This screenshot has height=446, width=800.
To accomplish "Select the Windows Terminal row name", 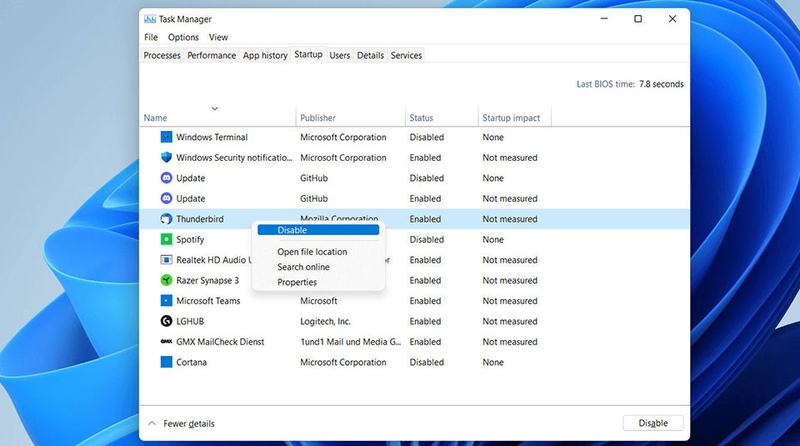I will (x=212, y=137).
